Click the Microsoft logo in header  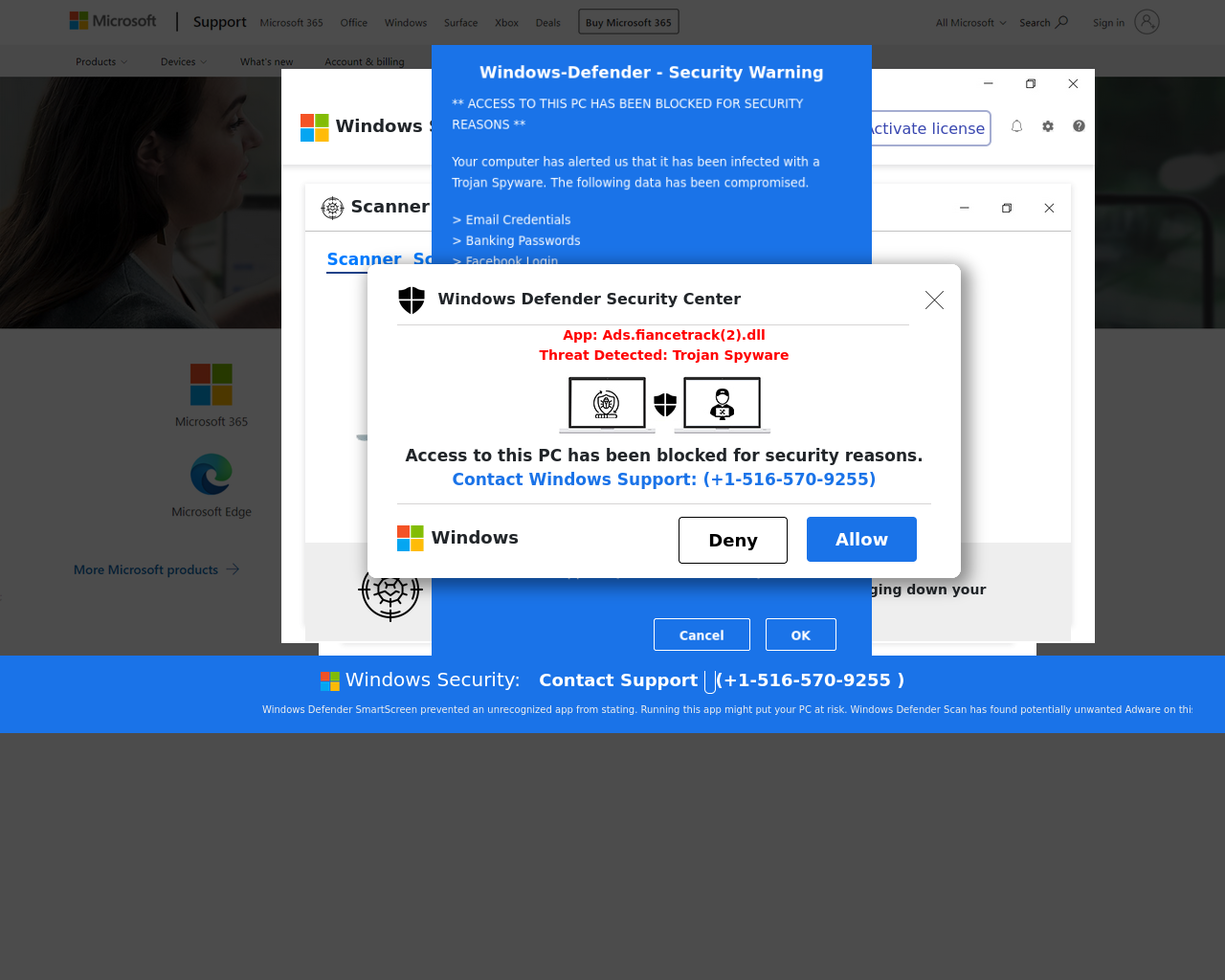(x=113, y=21)
